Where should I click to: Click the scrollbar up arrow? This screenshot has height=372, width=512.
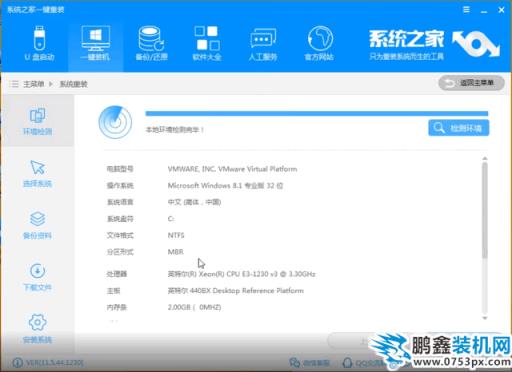click(x=485, y=159)
